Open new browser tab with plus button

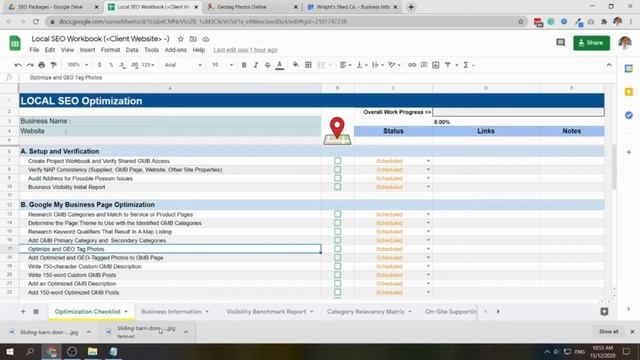point(411,7)
